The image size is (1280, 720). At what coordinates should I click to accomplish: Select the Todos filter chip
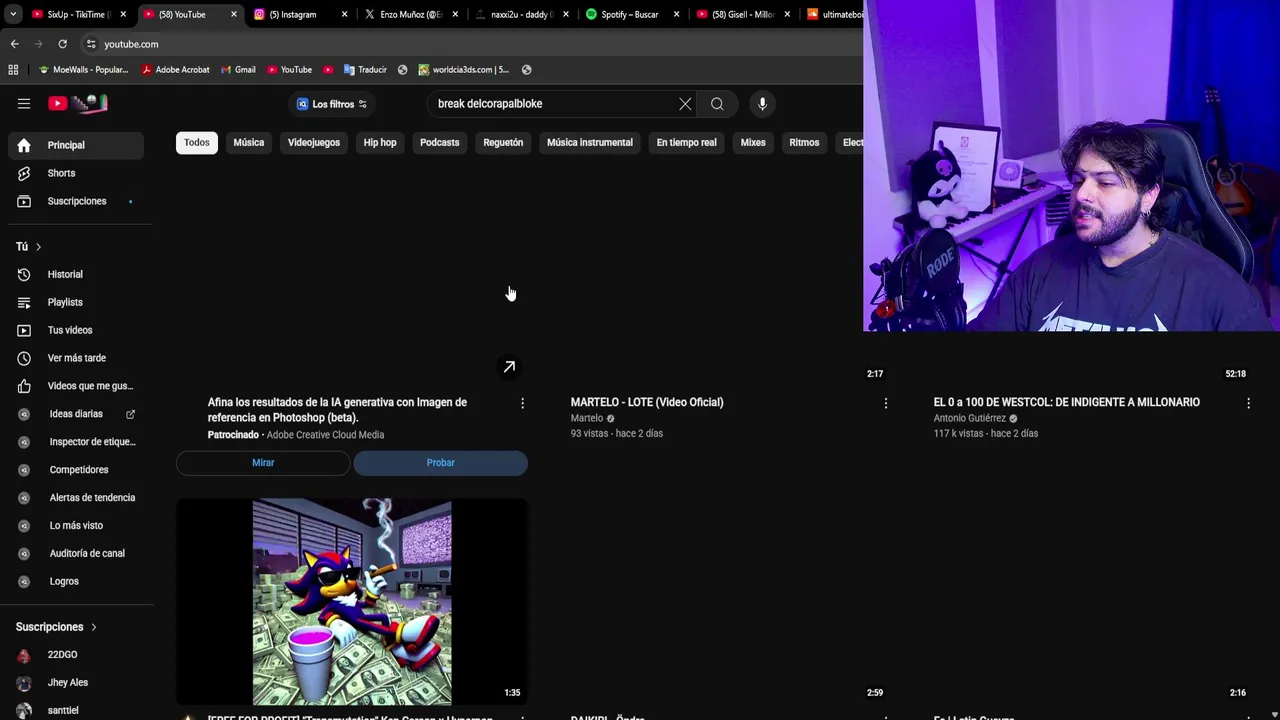click(197, 142)
